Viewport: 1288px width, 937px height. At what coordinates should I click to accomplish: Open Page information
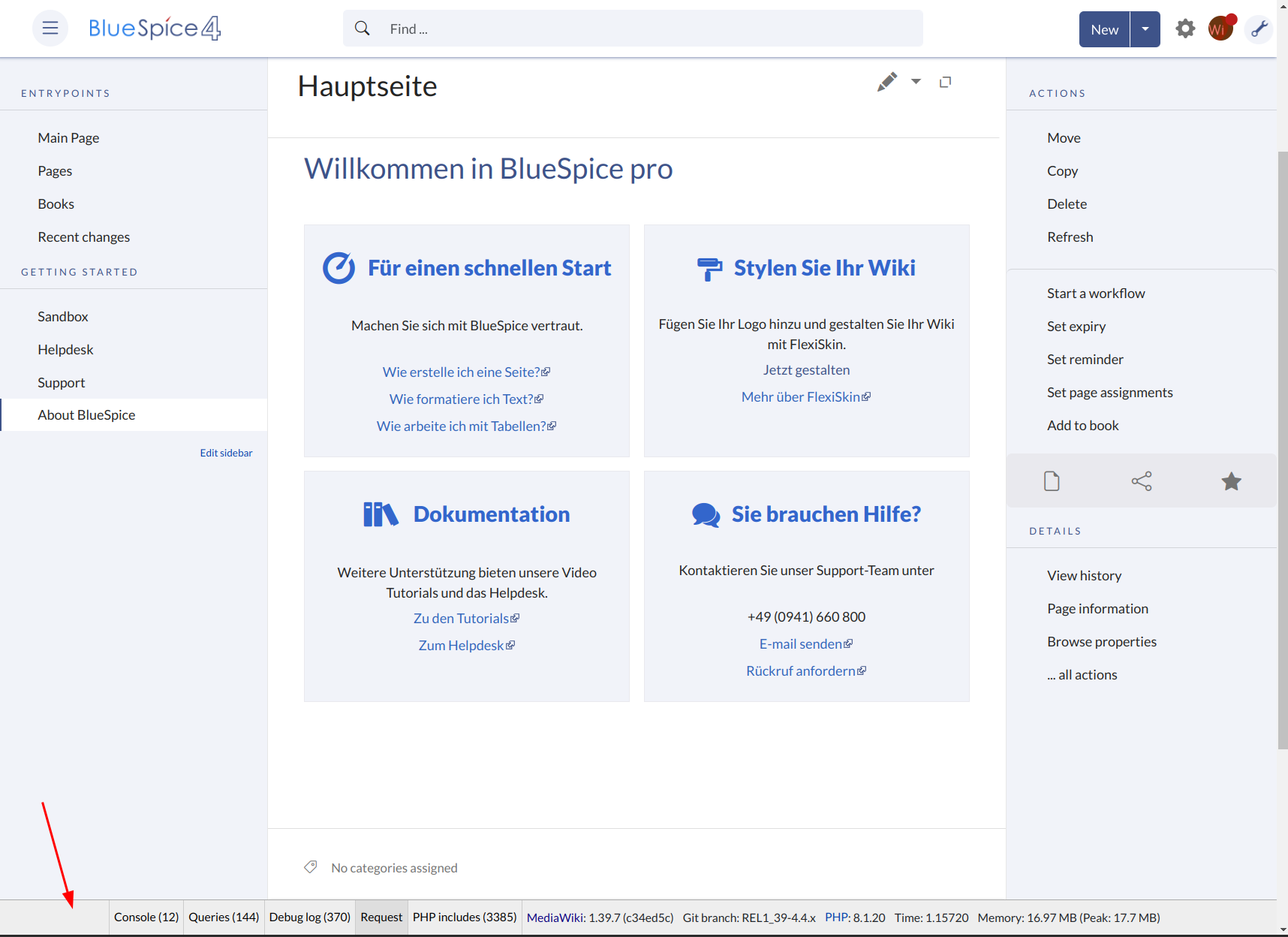pos(1097,609)
